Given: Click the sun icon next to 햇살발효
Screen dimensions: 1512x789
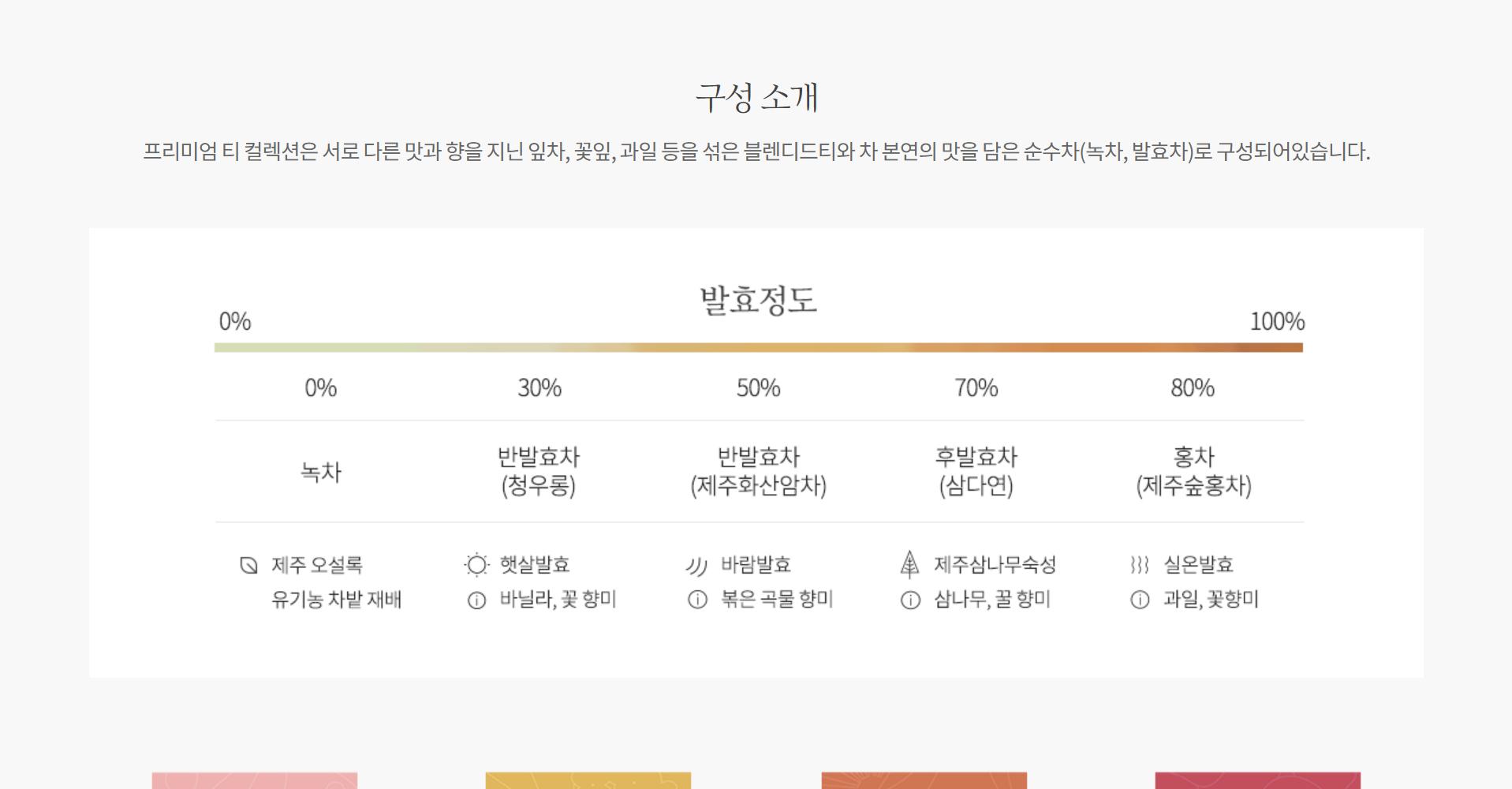Looking at the screenshot, I should (476, 565).
